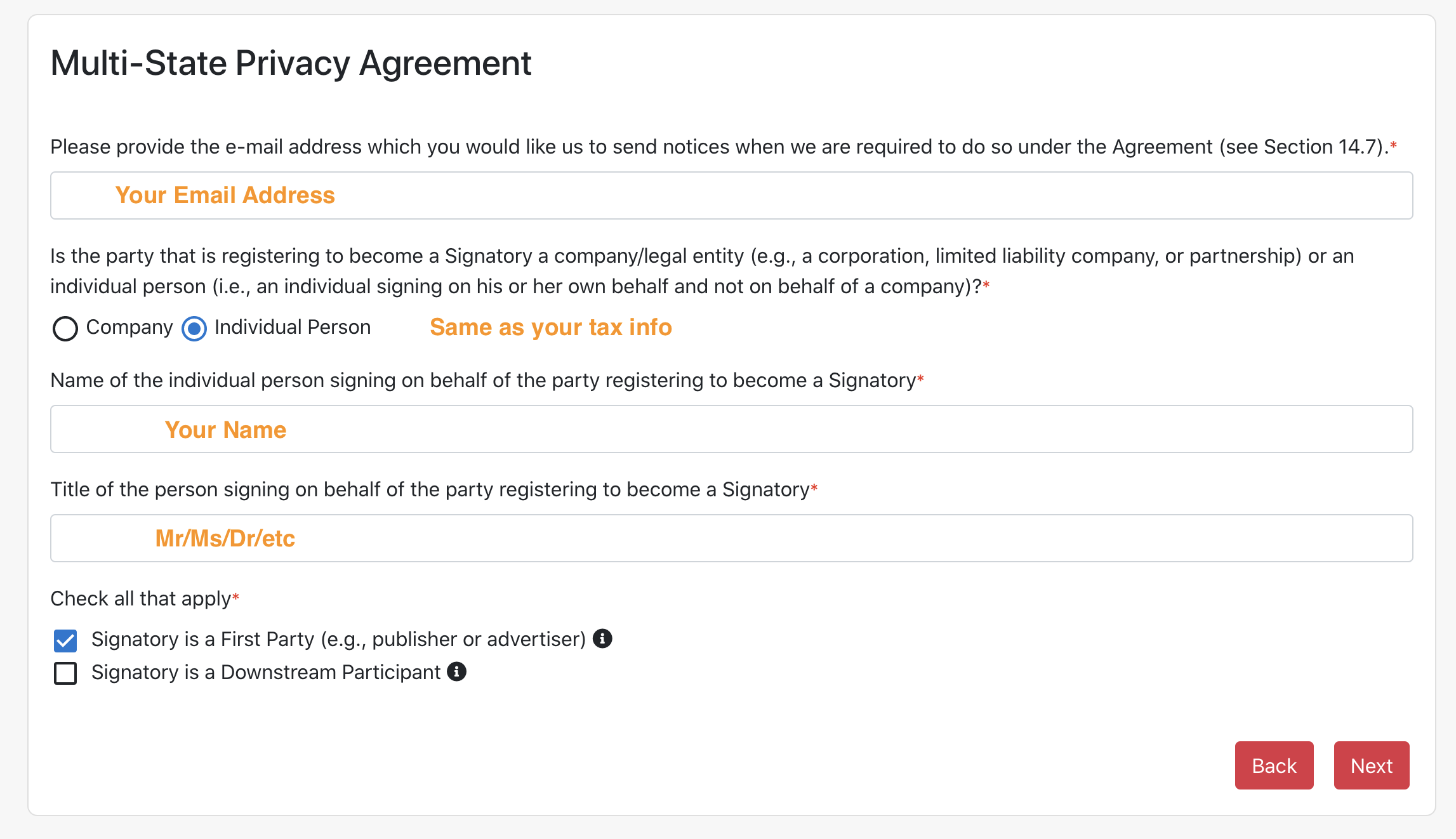This screenshot has width=1456, height=839.
Task: Open info icon beside First Party option
Action: tap(602, 638)
